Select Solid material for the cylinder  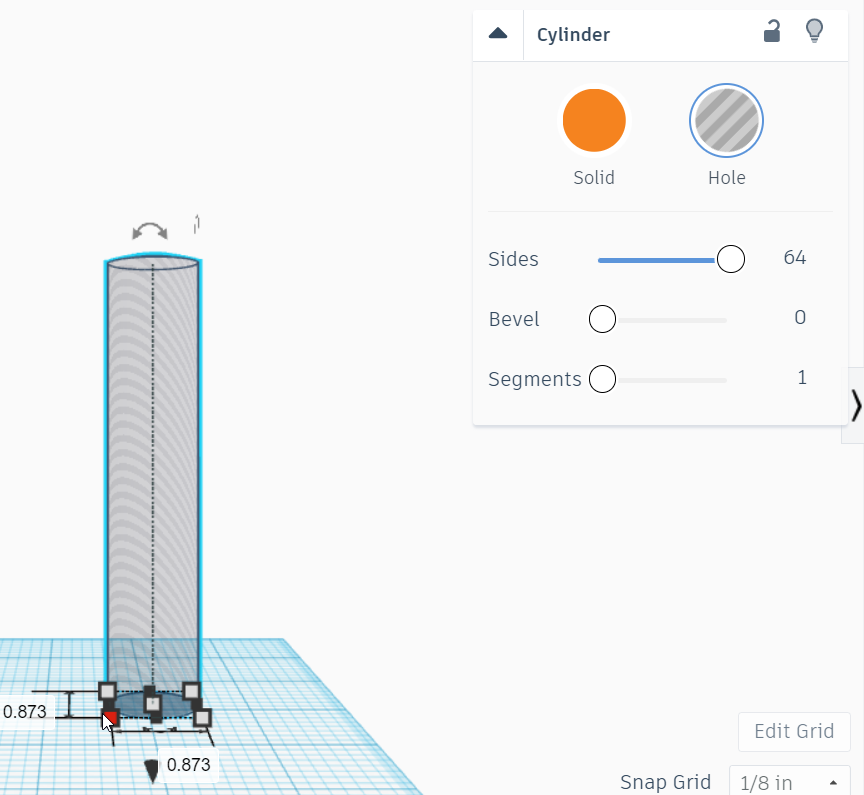[594, 119]
